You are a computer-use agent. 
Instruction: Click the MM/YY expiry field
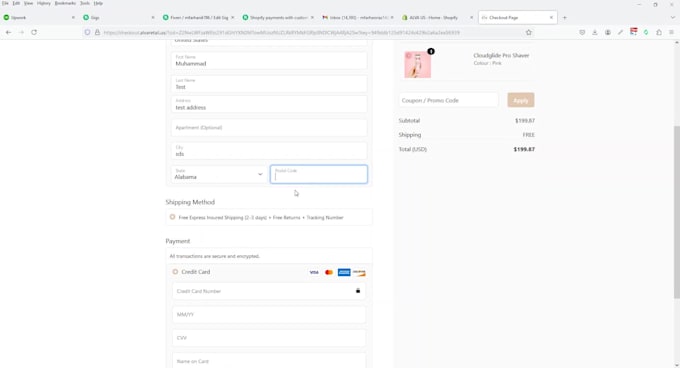click(269, 315)
